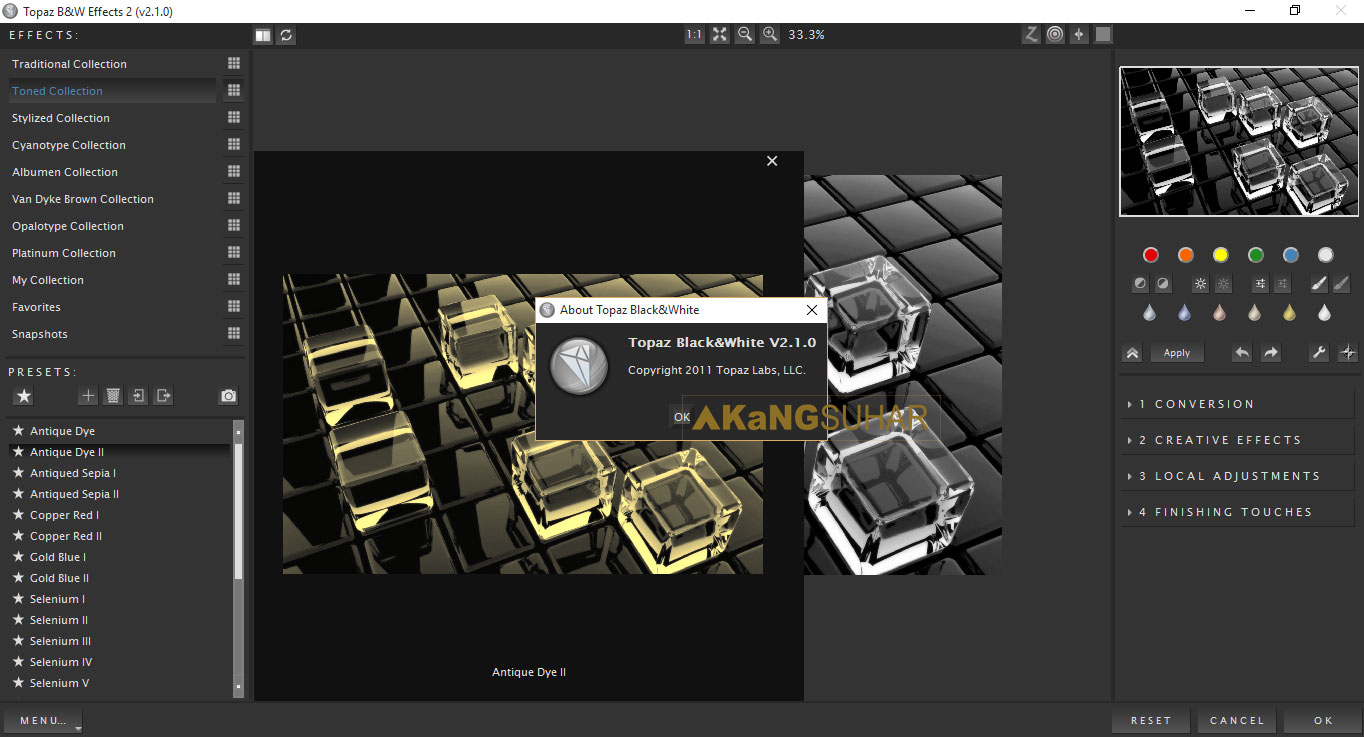Expand the 3 Local Adjustments section
The image size is (1364, 737).
click(x=1237, y=476)
